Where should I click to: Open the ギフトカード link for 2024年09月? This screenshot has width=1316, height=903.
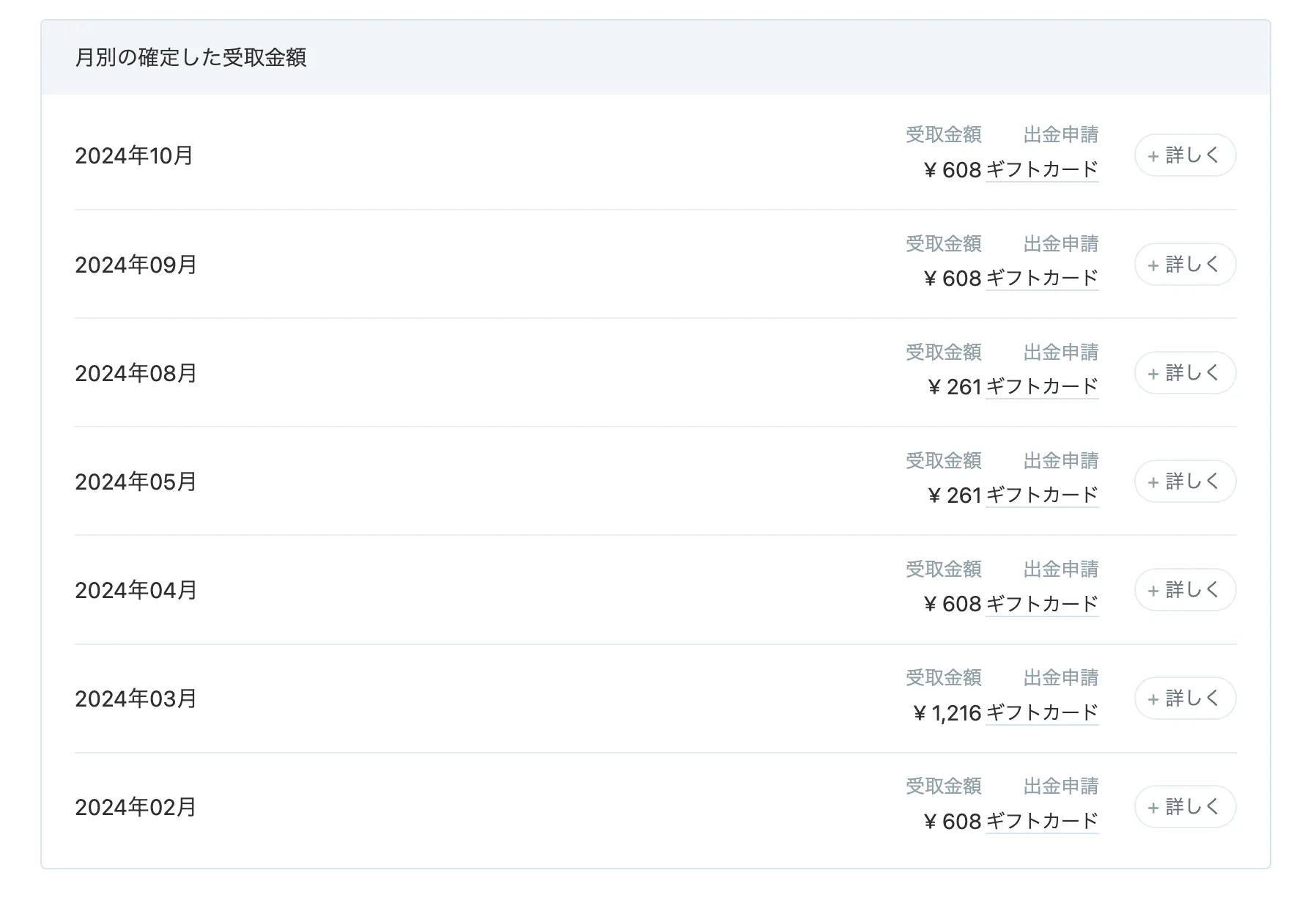click(x=1041, y=279)
